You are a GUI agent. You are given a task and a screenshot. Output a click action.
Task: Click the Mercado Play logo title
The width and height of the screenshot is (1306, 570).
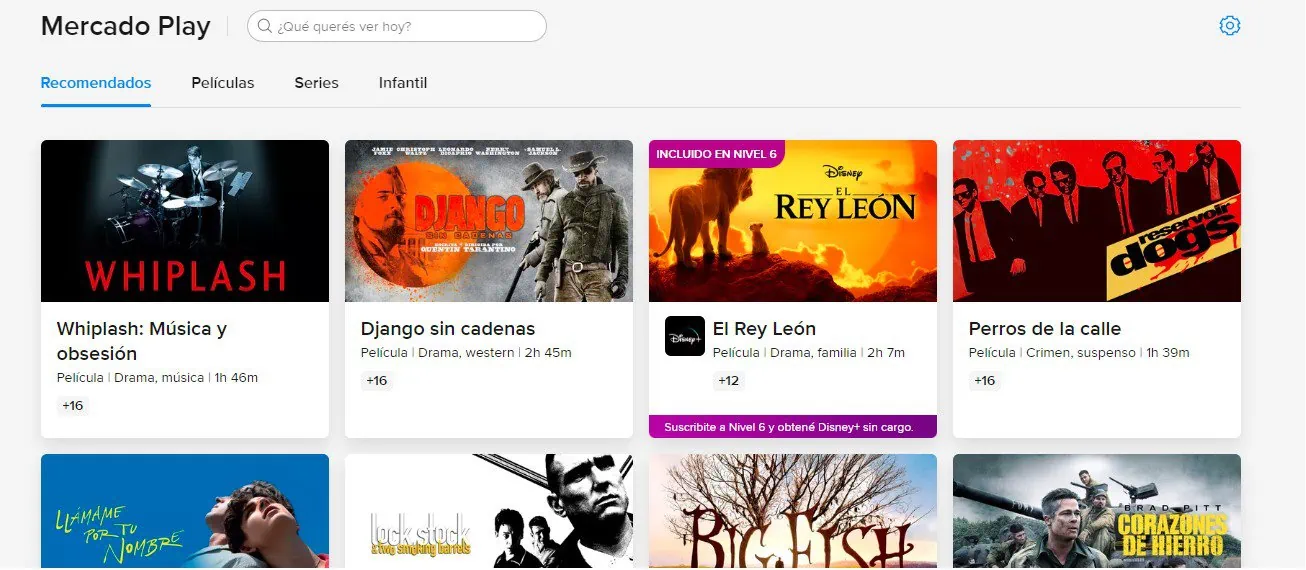coord(126,26)
